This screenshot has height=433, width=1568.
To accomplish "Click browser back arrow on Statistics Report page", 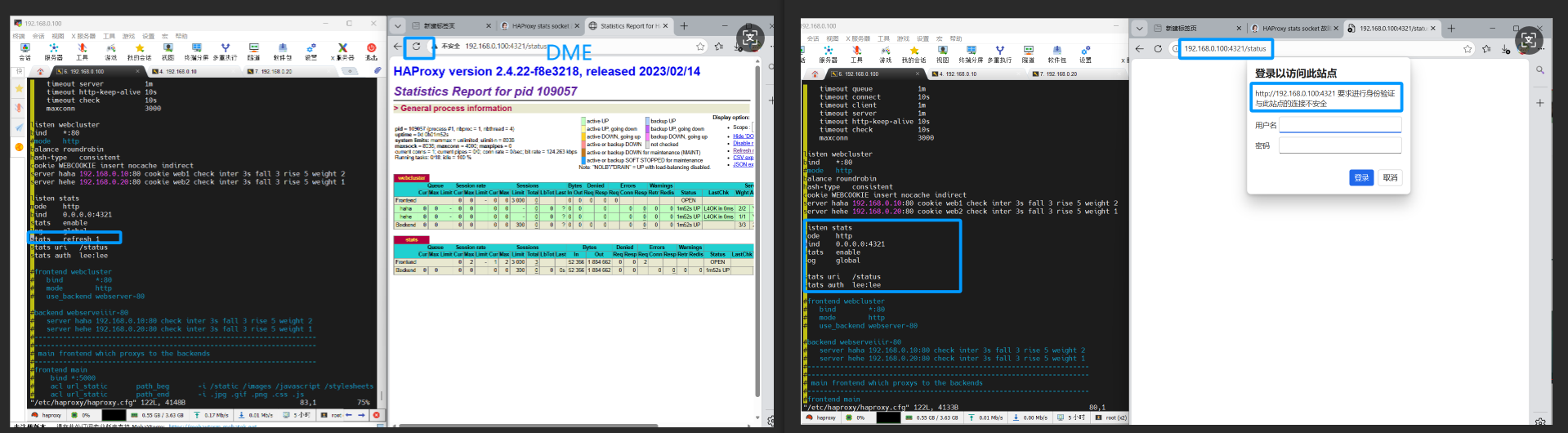I will tap(398, 47).
